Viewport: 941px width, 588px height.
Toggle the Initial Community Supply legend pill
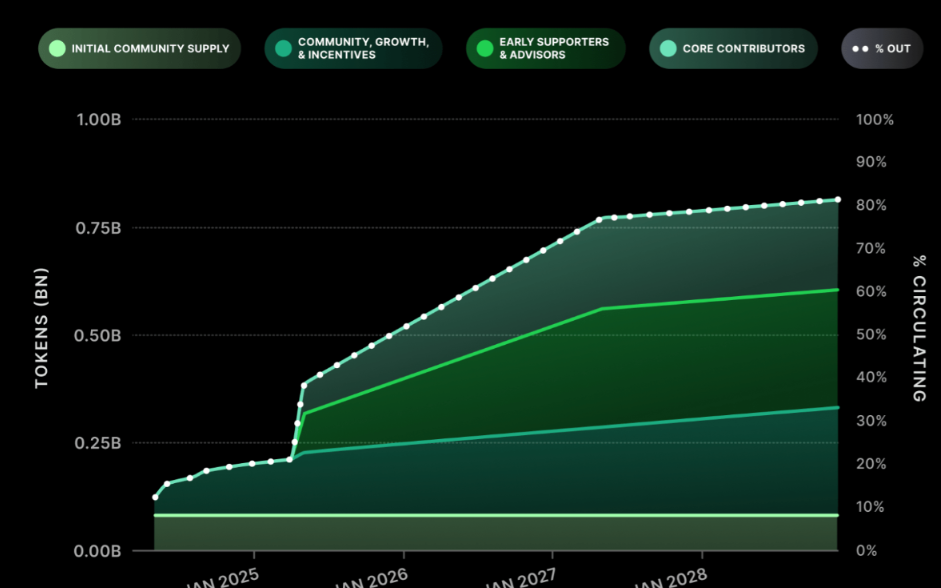point(139,49)
